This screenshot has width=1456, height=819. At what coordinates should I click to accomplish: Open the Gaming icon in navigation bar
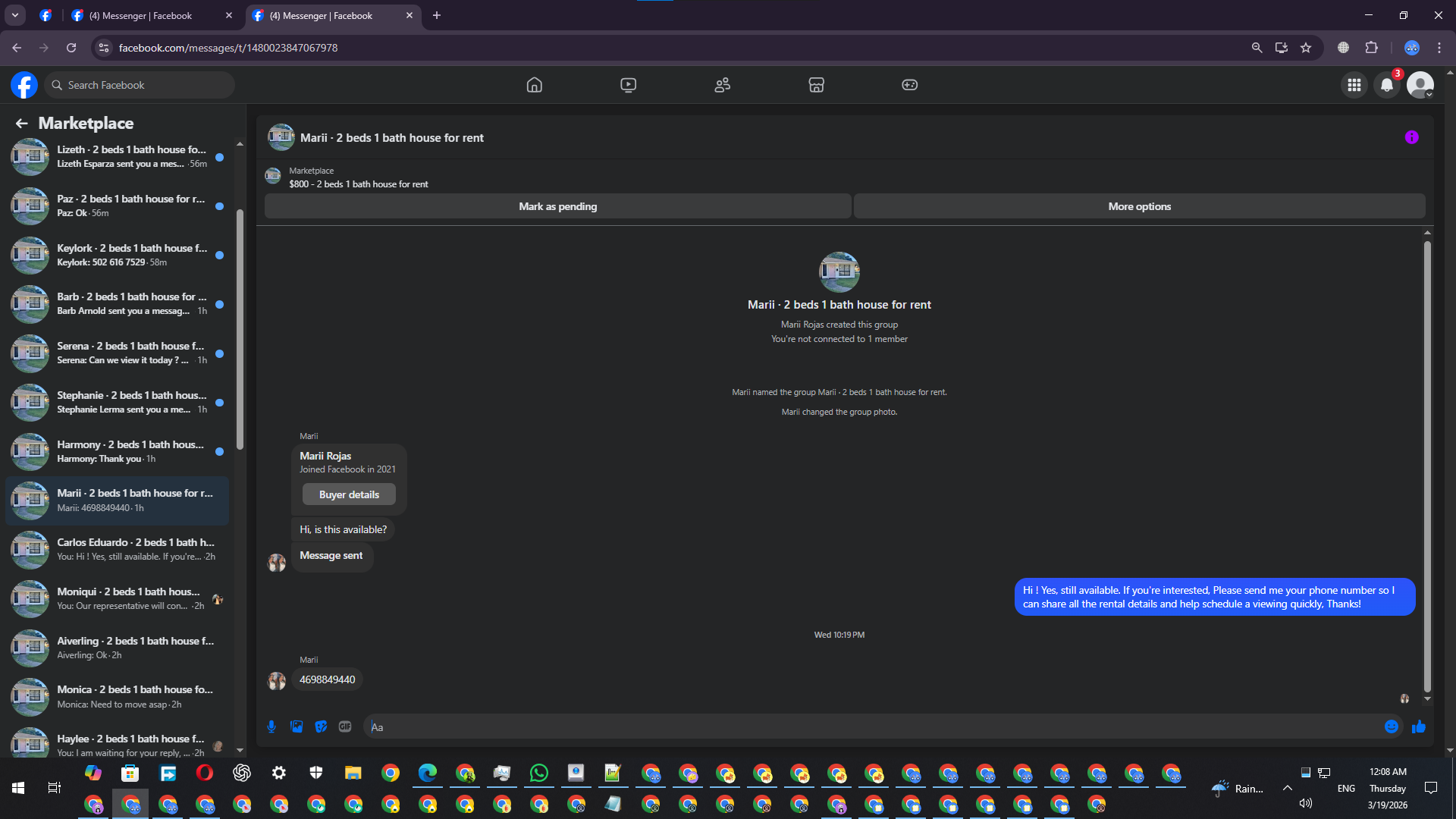pyautogui.click(x=909, y=85)
